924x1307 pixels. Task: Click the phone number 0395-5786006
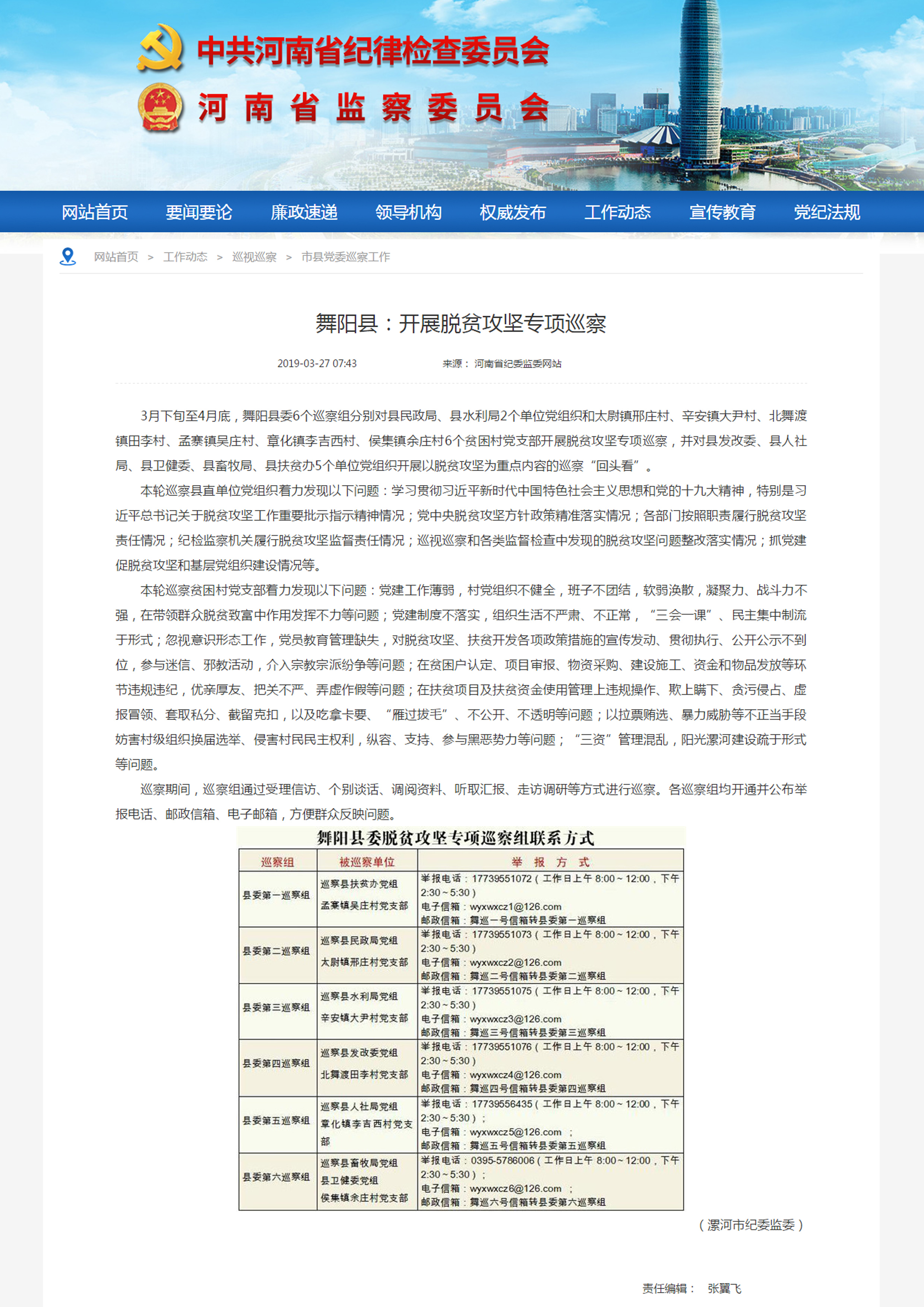point(503,1160)
